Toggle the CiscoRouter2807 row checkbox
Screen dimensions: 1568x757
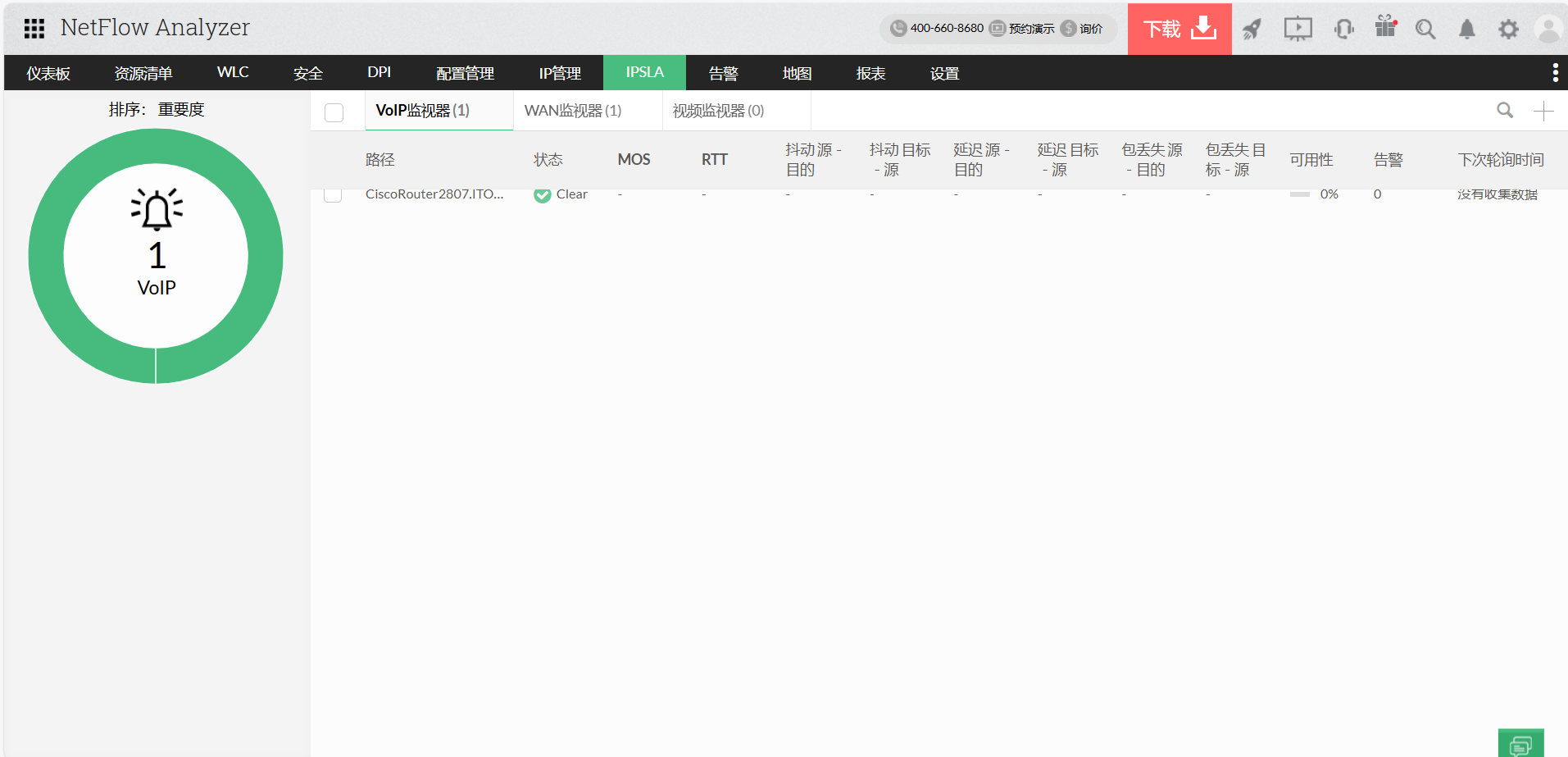tap(333, 194)
